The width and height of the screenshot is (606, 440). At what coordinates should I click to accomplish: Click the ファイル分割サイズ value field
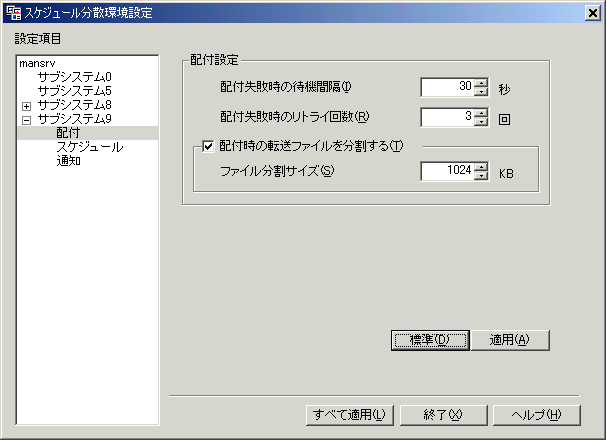point(447,171)
